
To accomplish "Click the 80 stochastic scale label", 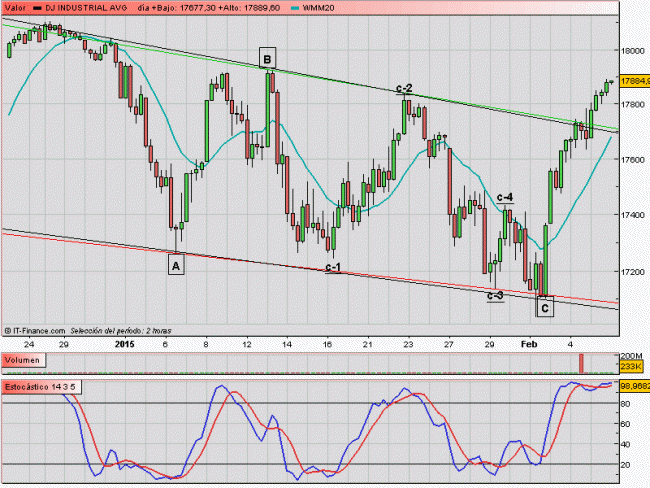I will point(626,404).
